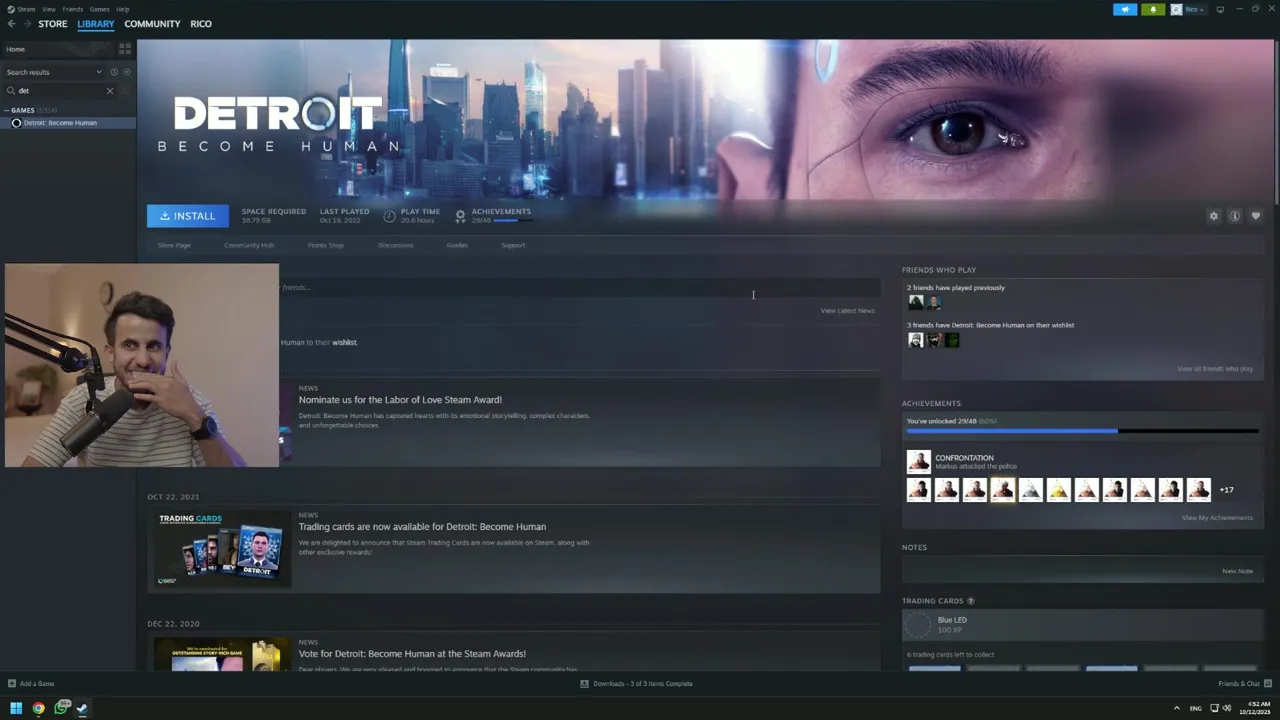
Task: Enter Big Picture mode via monitor icon
Action: 1220,9
